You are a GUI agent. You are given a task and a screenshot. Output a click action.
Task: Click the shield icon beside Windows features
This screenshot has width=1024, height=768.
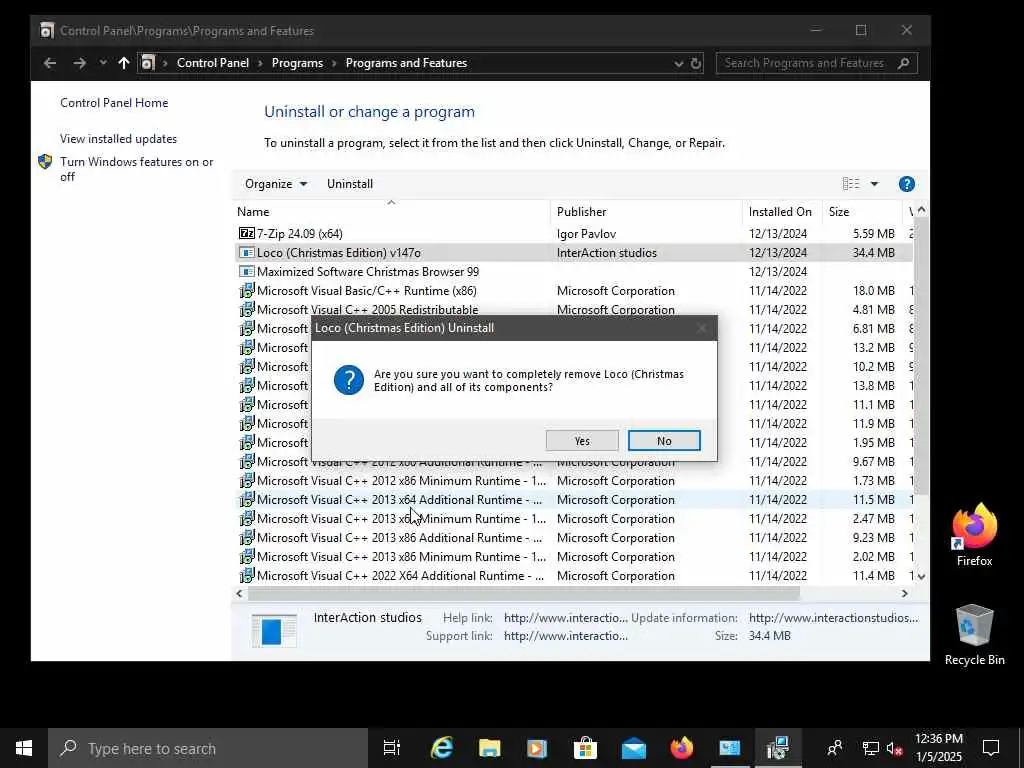click(x=45, y=162)
